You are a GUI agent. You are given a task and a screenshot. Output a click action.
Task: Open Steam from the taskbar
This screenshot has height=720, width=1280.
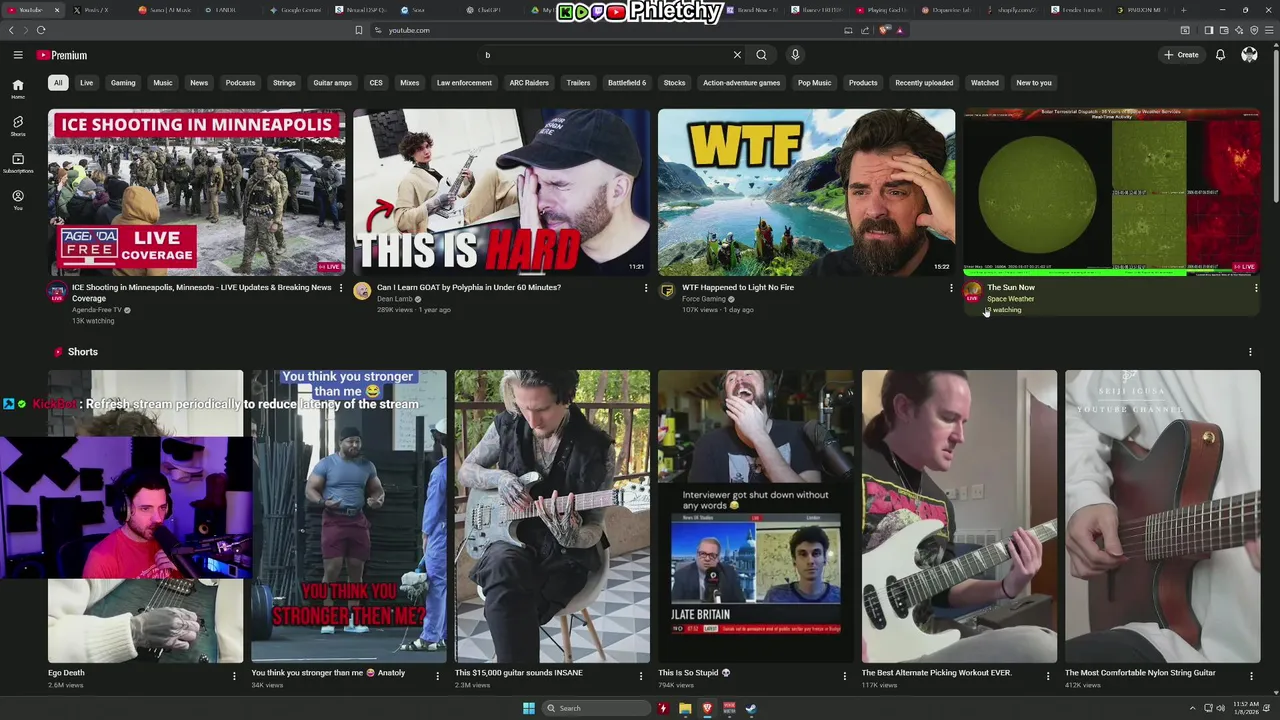751,708
